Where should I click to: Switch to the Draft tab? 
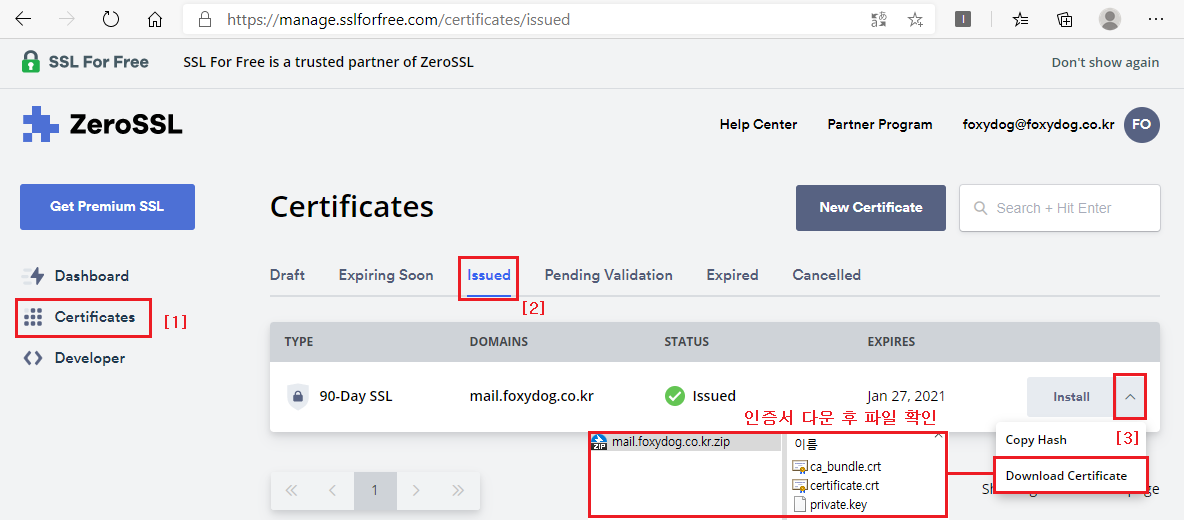coord(287,275)
